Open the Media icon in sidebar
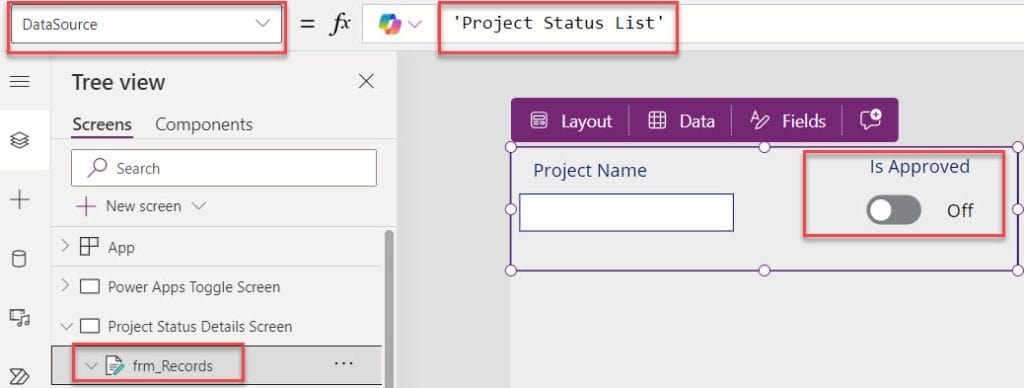 (x=20, y=317)
